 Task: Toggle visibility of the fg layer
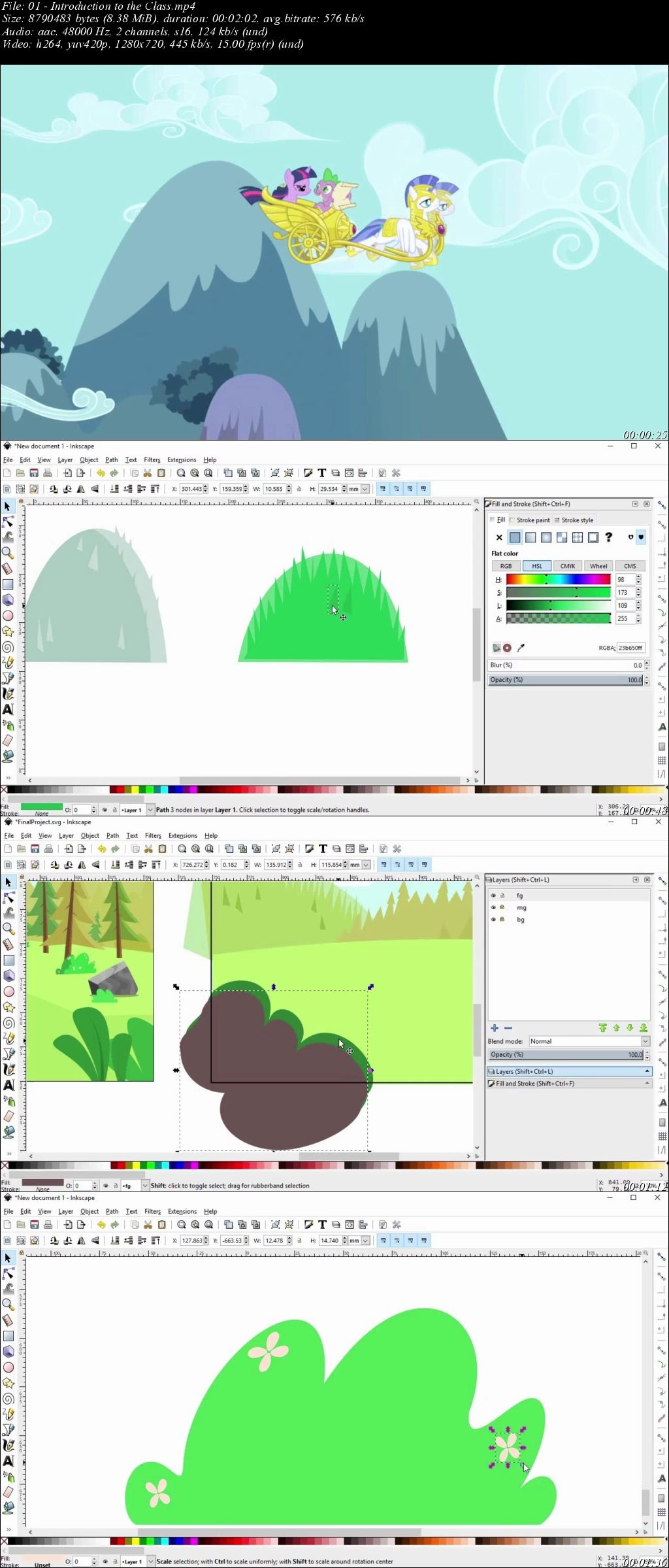(493, 895)
